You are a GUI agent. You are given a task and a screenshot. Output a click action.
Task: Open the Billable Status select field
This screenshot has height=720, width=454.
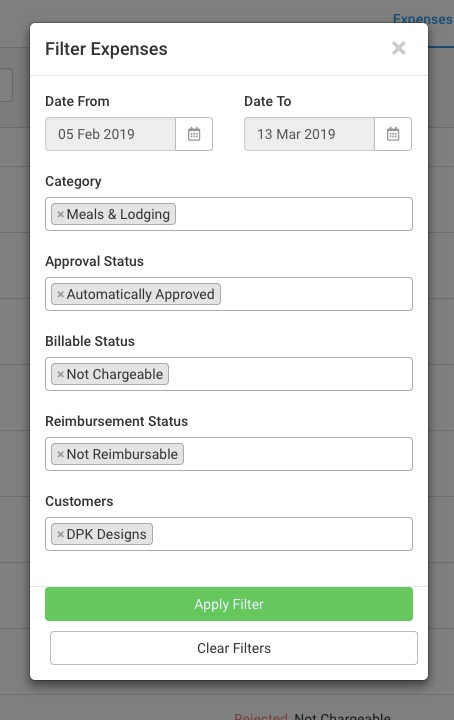tap(229, 374)
